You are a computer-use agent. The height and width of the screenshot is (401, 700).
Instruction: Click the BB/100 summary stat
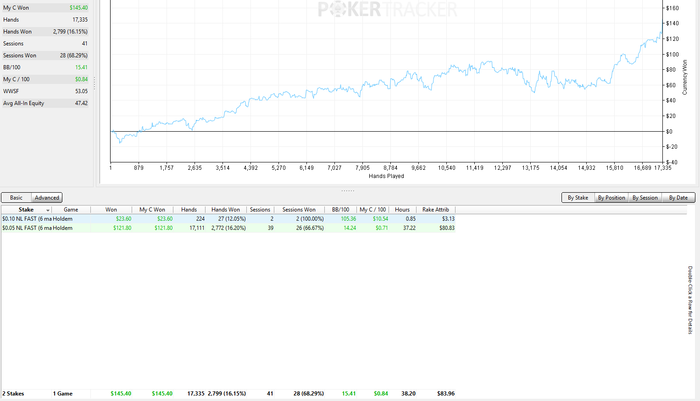(45, 67)
